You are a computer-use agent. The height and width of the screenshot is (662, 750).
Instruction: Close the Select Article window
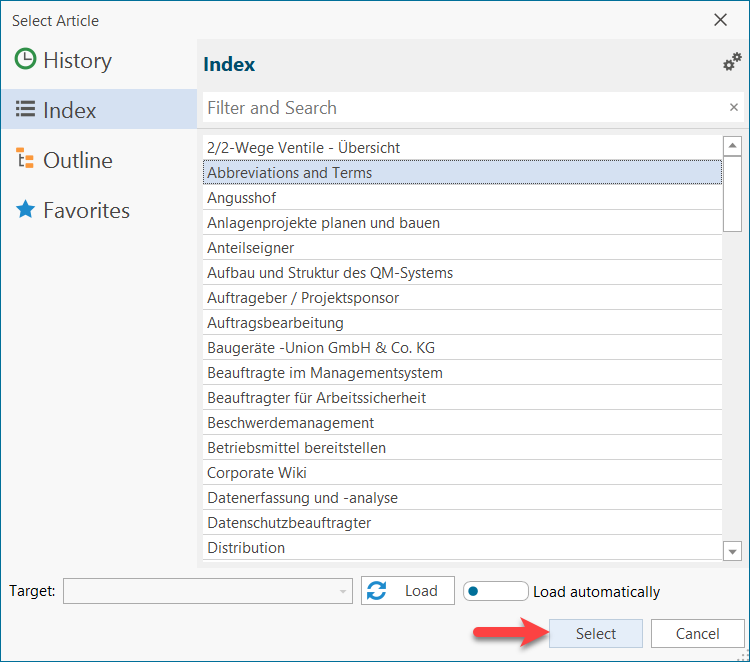[720, 19]
